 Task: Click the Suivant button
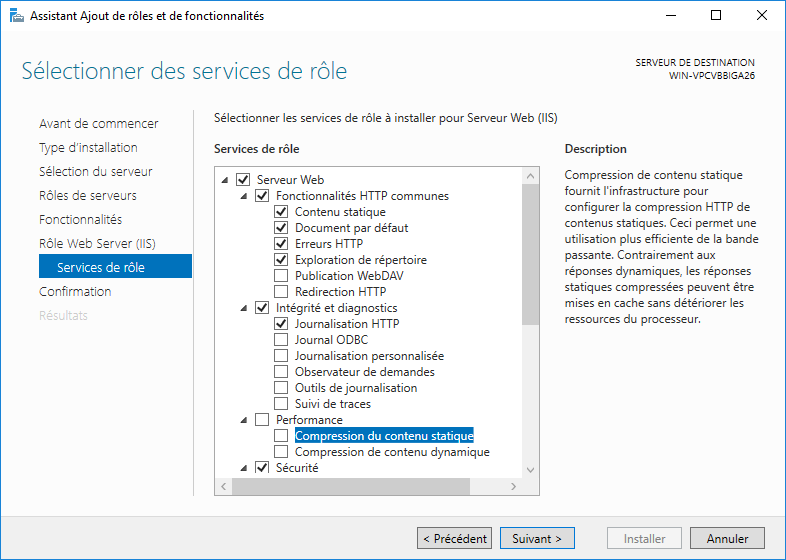tap(537, 539)
